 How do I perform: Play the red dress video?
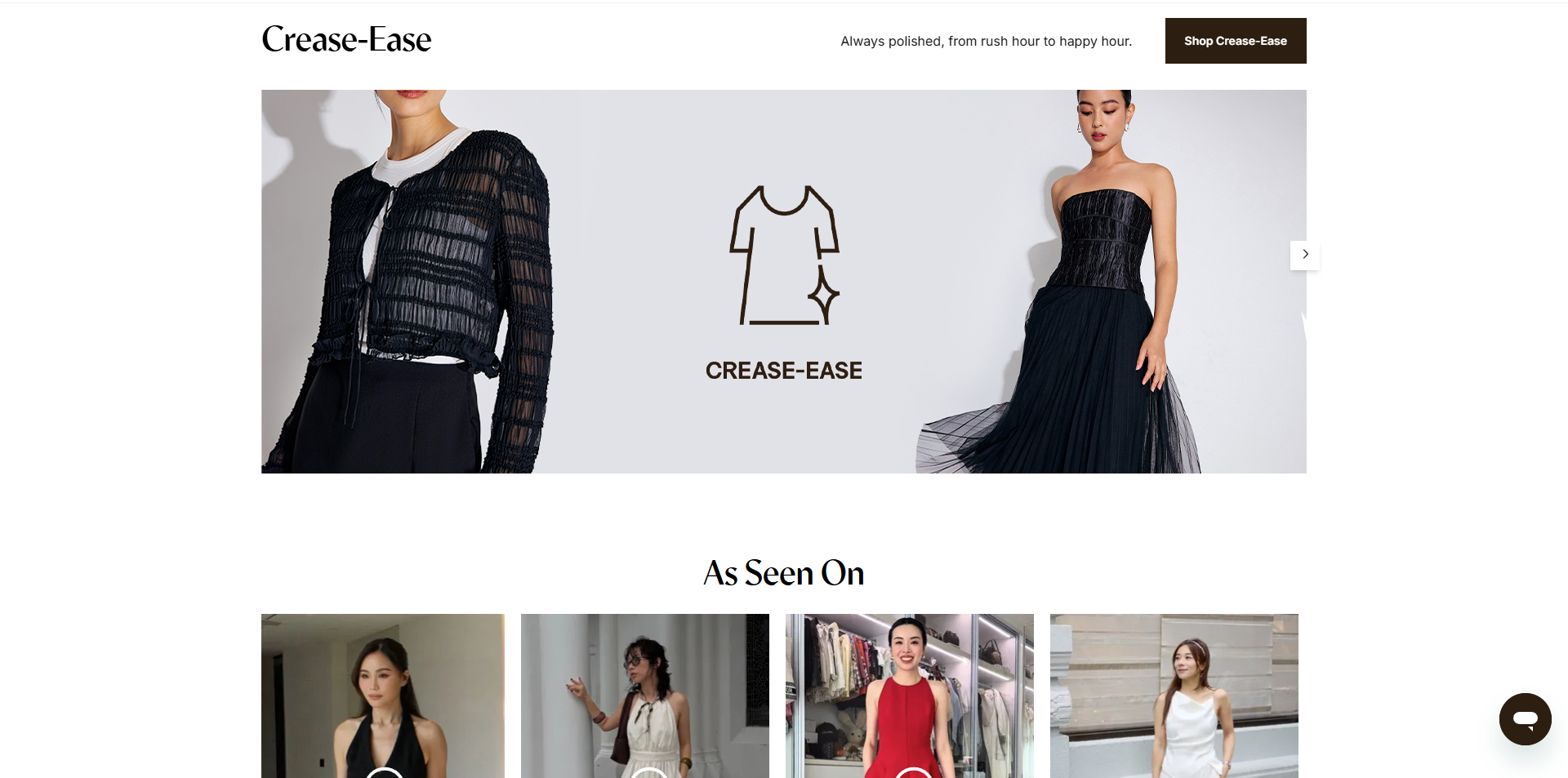[913, 773]
